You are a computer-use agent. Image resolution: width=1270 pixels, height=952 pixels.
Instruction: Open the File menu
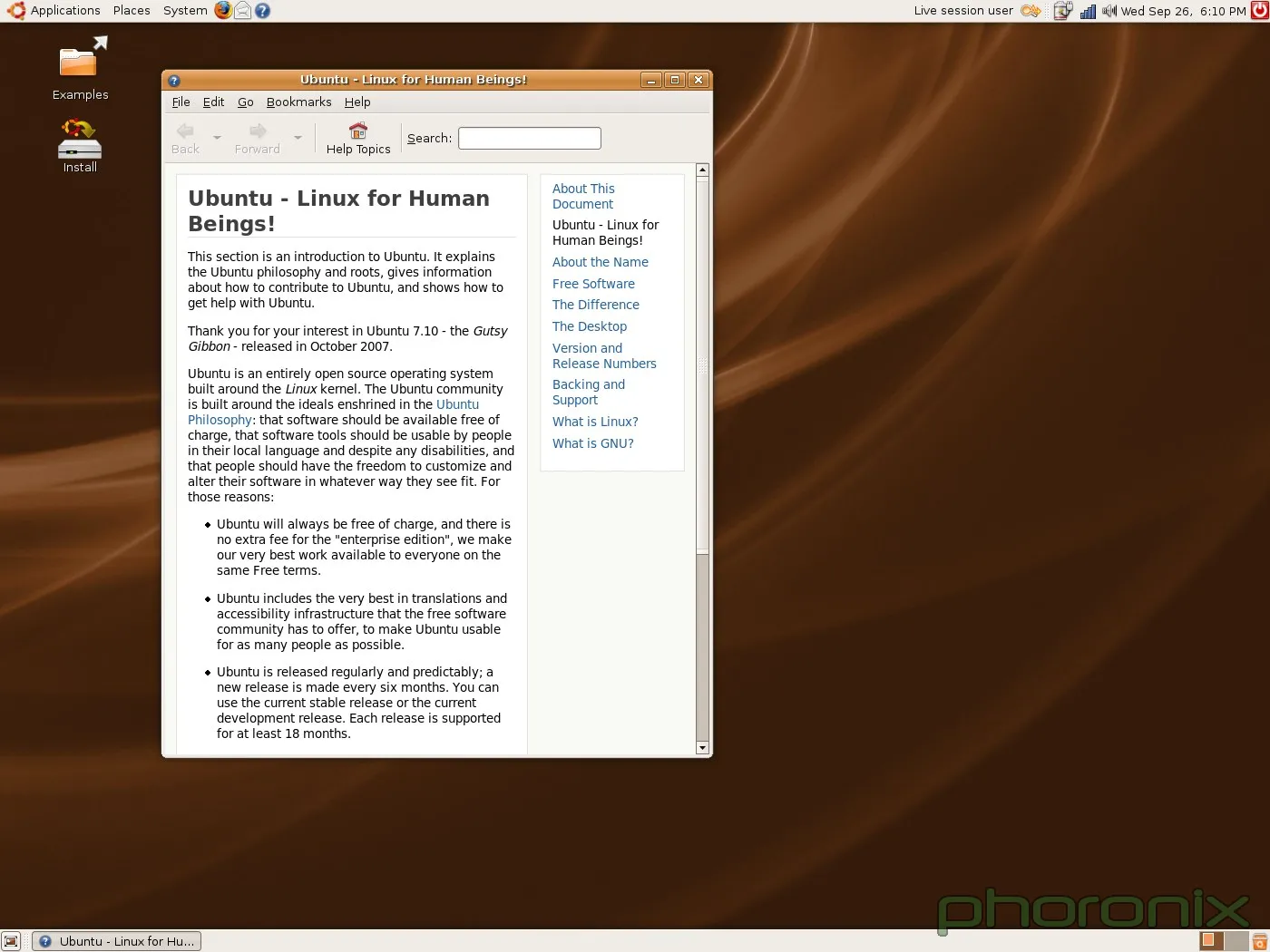click(x=181, y=102)
